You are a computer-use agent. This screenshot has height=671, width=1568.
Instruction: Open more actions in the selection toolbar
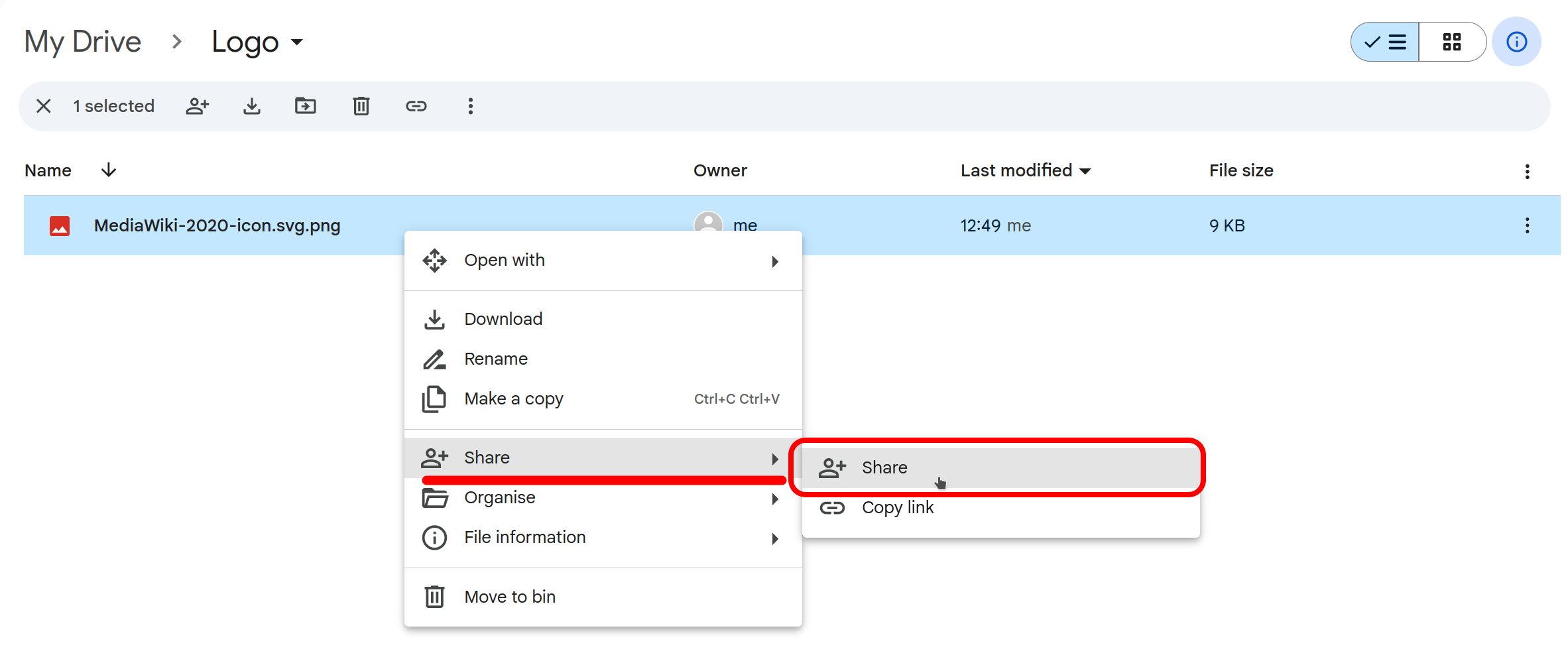[471, 106]
